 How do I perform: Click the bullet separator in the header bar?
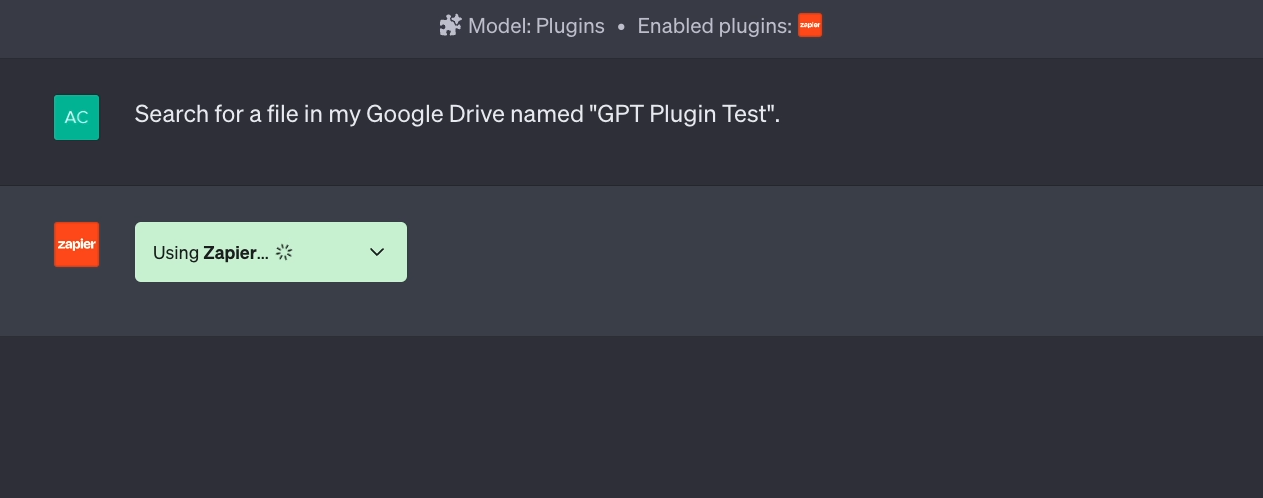pos(621,27)
